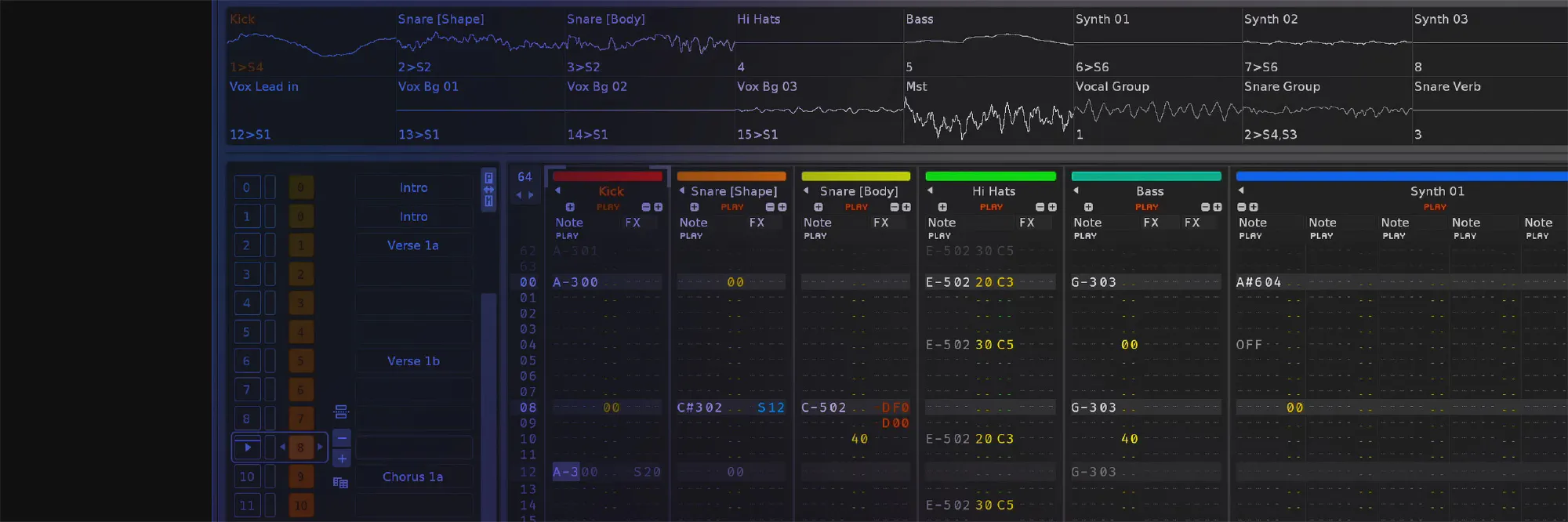Click the Snare Verb scope channel
Image resolution: width=1568 pixels, height=522 pixels.
click(x=1490, y=110)
